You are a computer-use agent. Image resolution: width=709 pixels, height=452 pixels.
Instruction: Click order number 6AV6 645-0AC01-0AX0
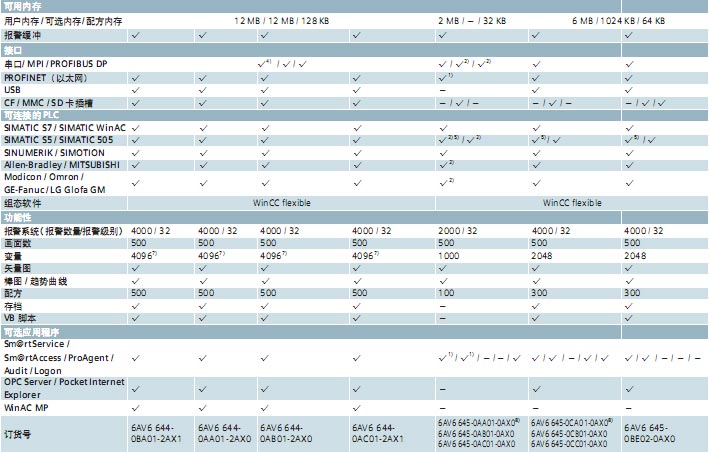point(476,444)
